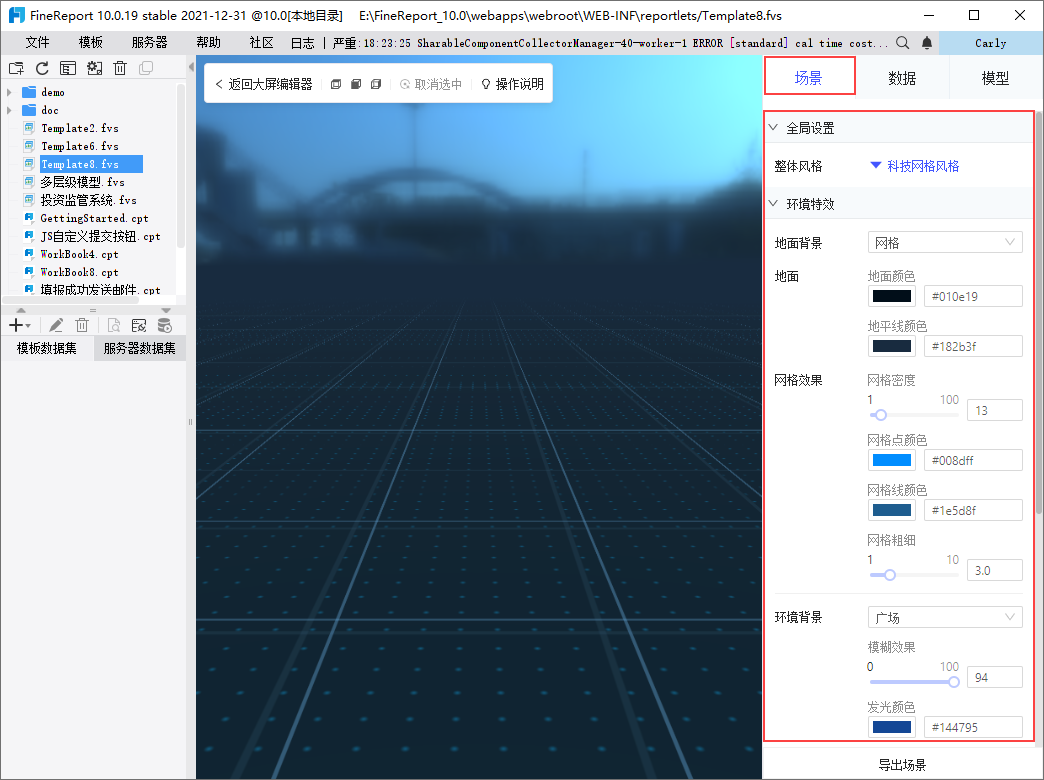Open the gear settings icon in file toolbar
This screenshot has height=780, width=1044.
click(94, 68)
